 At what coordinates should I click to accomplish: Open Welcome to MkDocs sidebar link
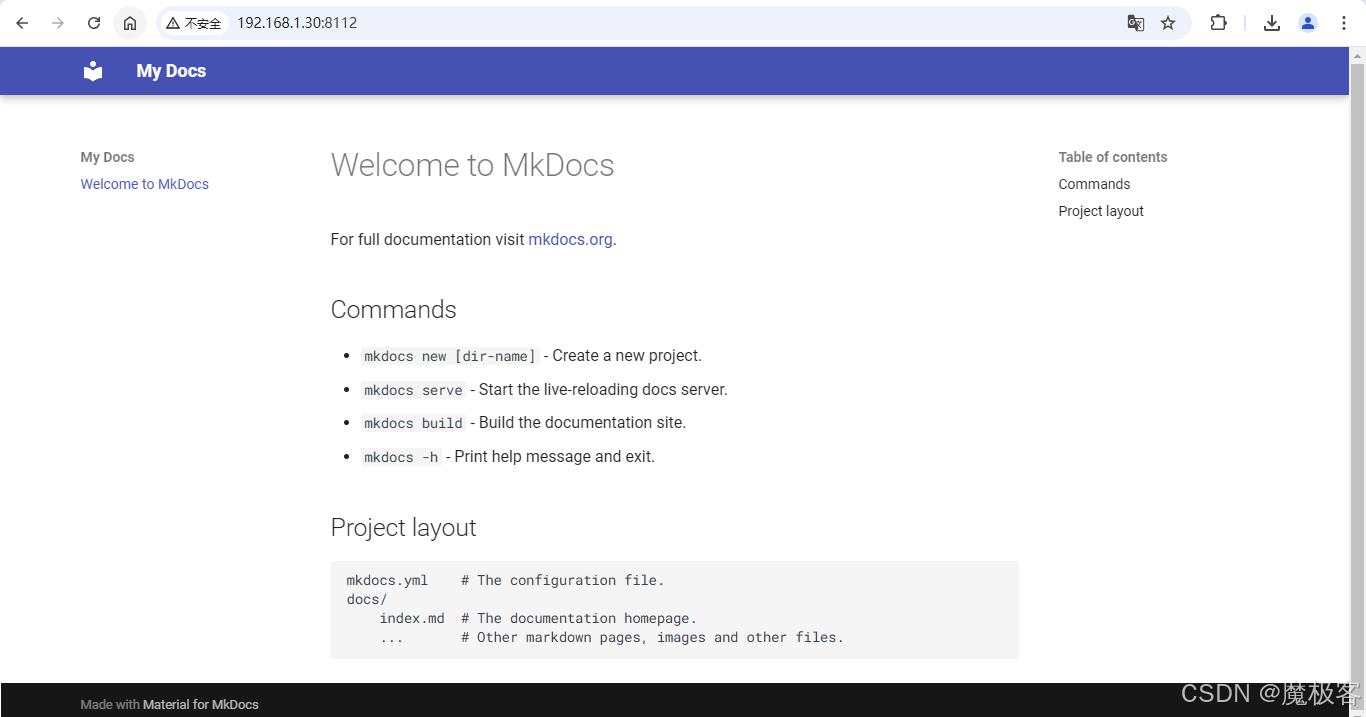[x=145, y=184]
